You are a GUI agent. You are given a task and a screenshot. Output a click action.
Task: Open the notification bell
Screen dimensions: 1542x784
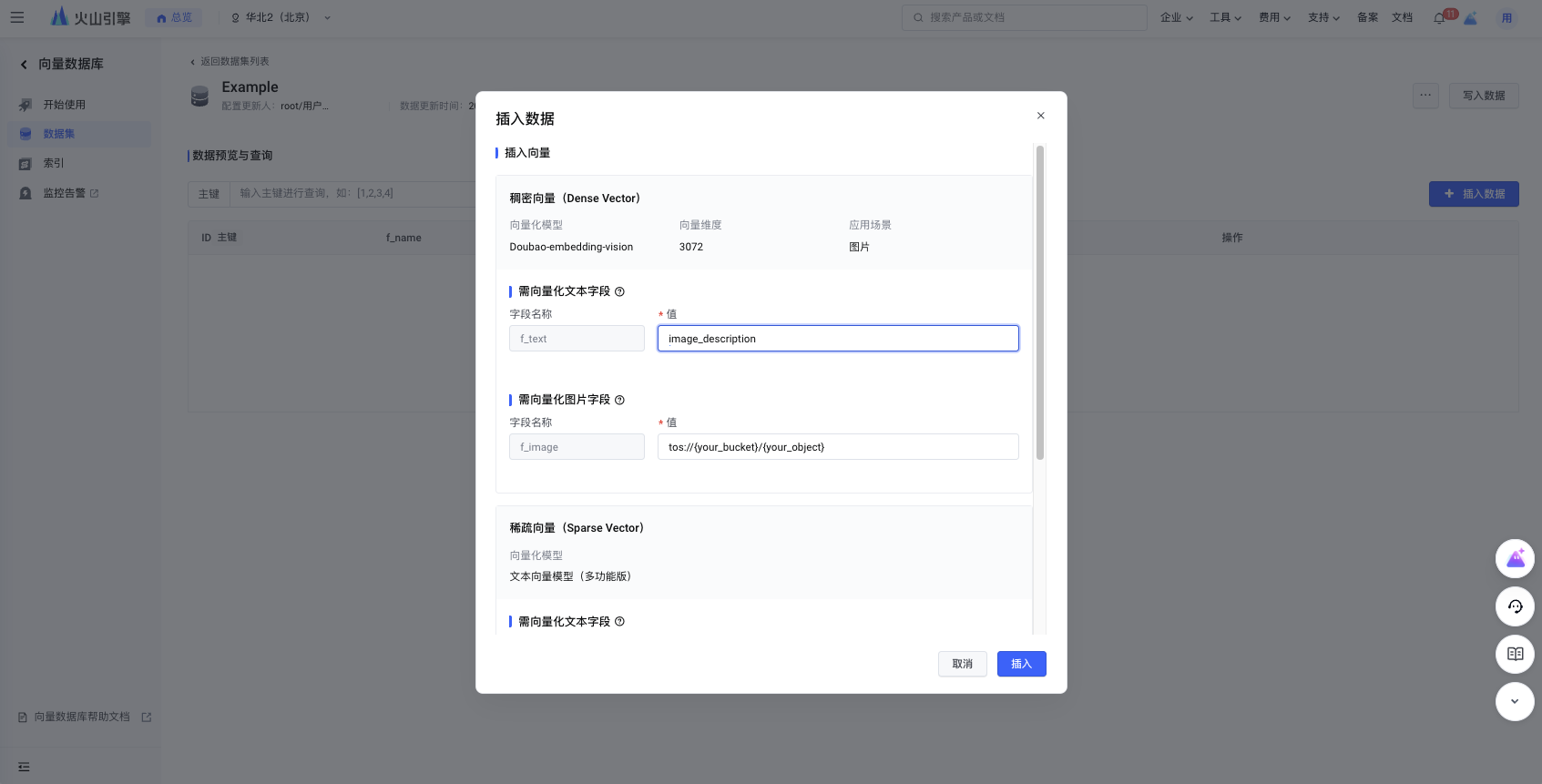point(1439,17)
